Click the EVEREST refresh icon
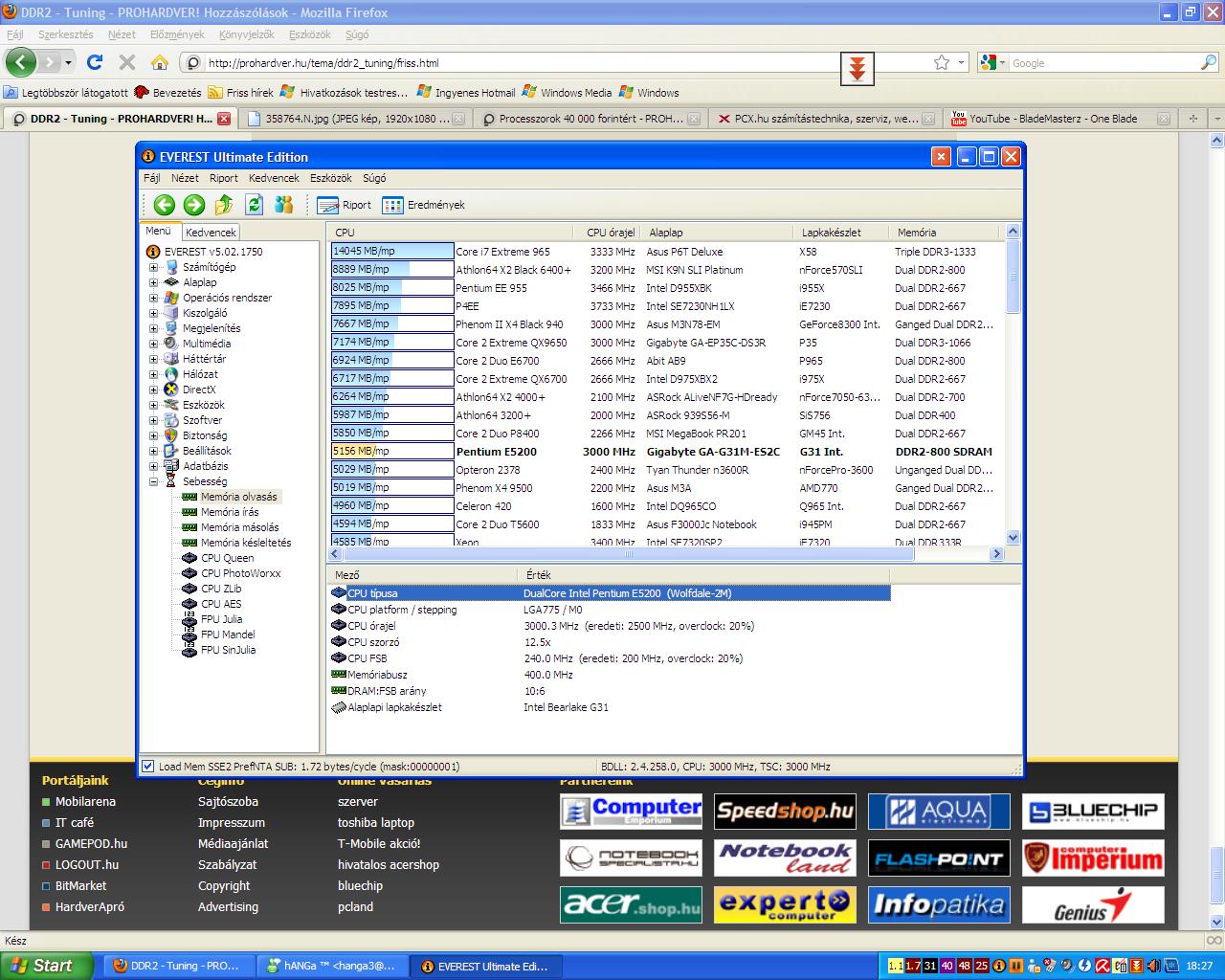The height and width of the screenshot is (980, 1225). click(x=254, y=204)
